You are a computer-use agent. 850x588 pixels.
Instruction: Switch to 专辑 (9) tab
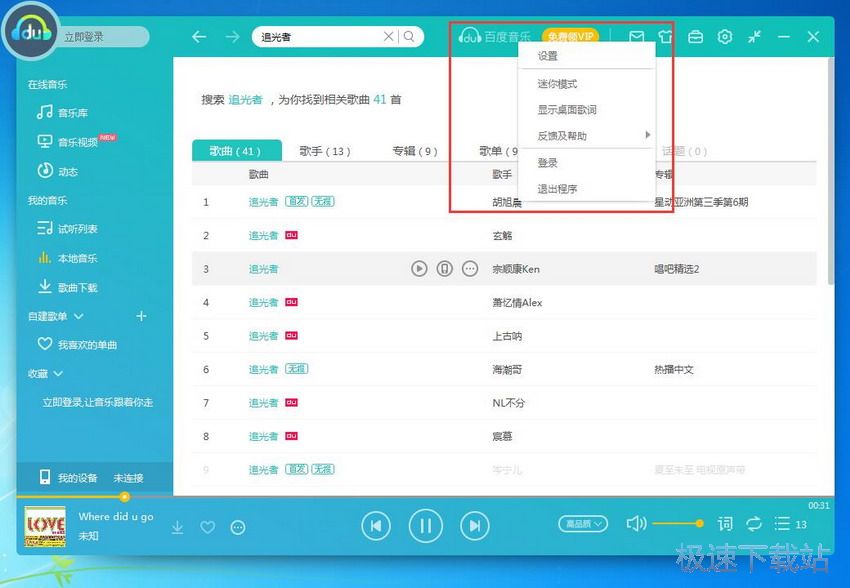[x=415, y=151]
